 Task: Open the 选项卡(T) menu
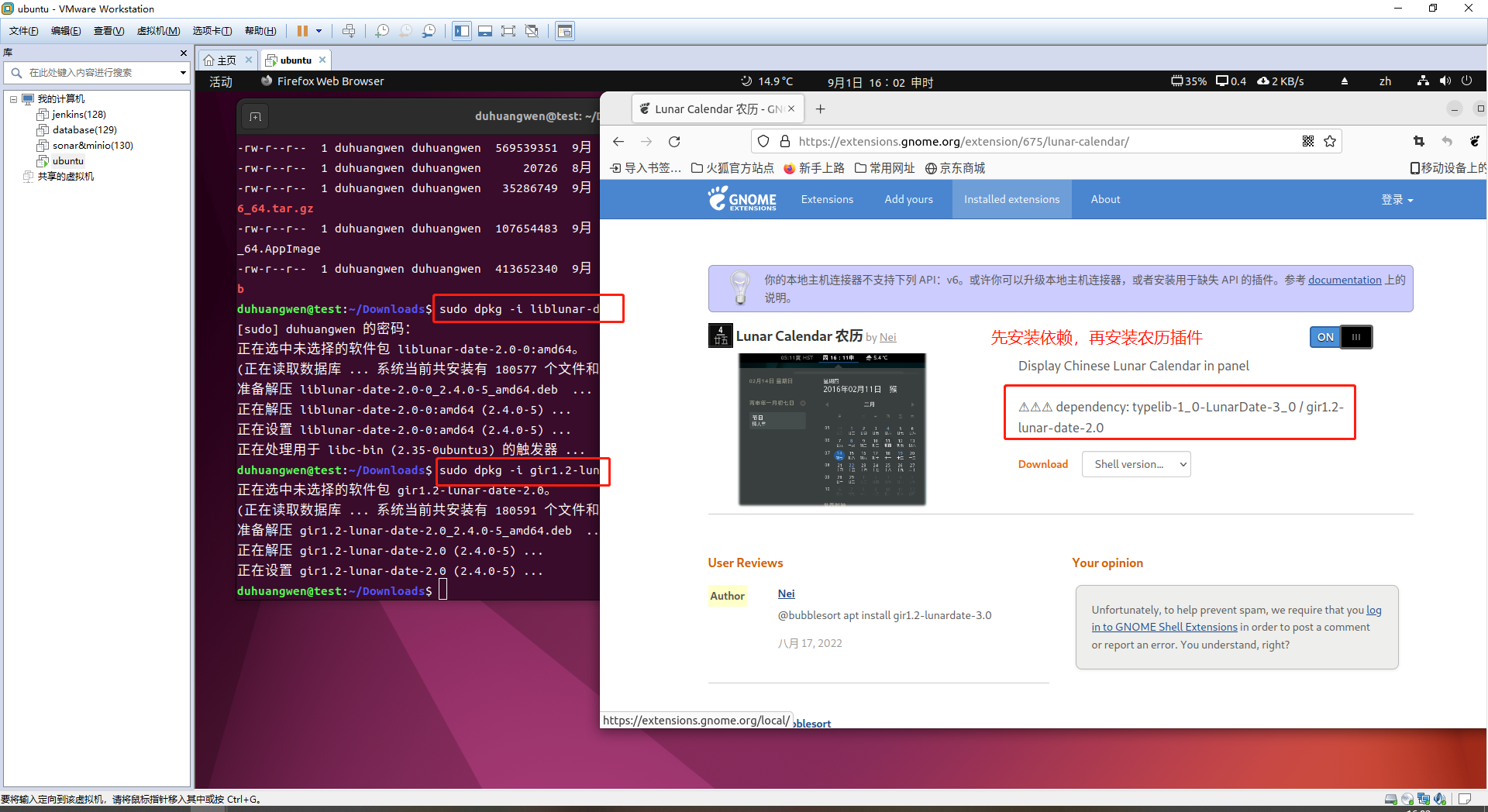[x=212, y=31]
